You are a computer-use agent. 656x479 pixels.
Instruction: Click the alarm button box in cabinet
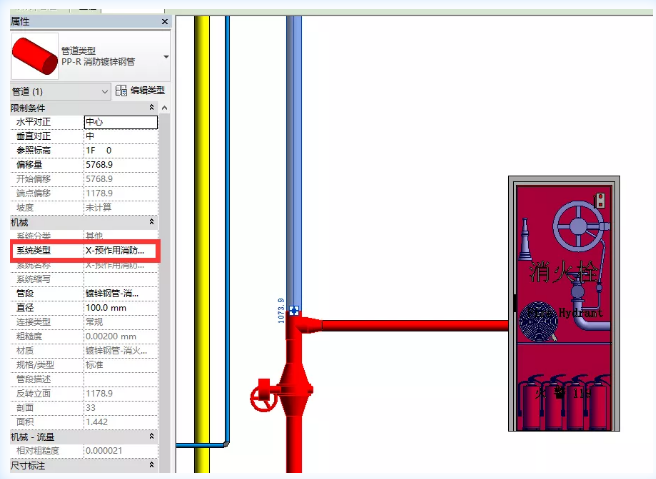600,201
